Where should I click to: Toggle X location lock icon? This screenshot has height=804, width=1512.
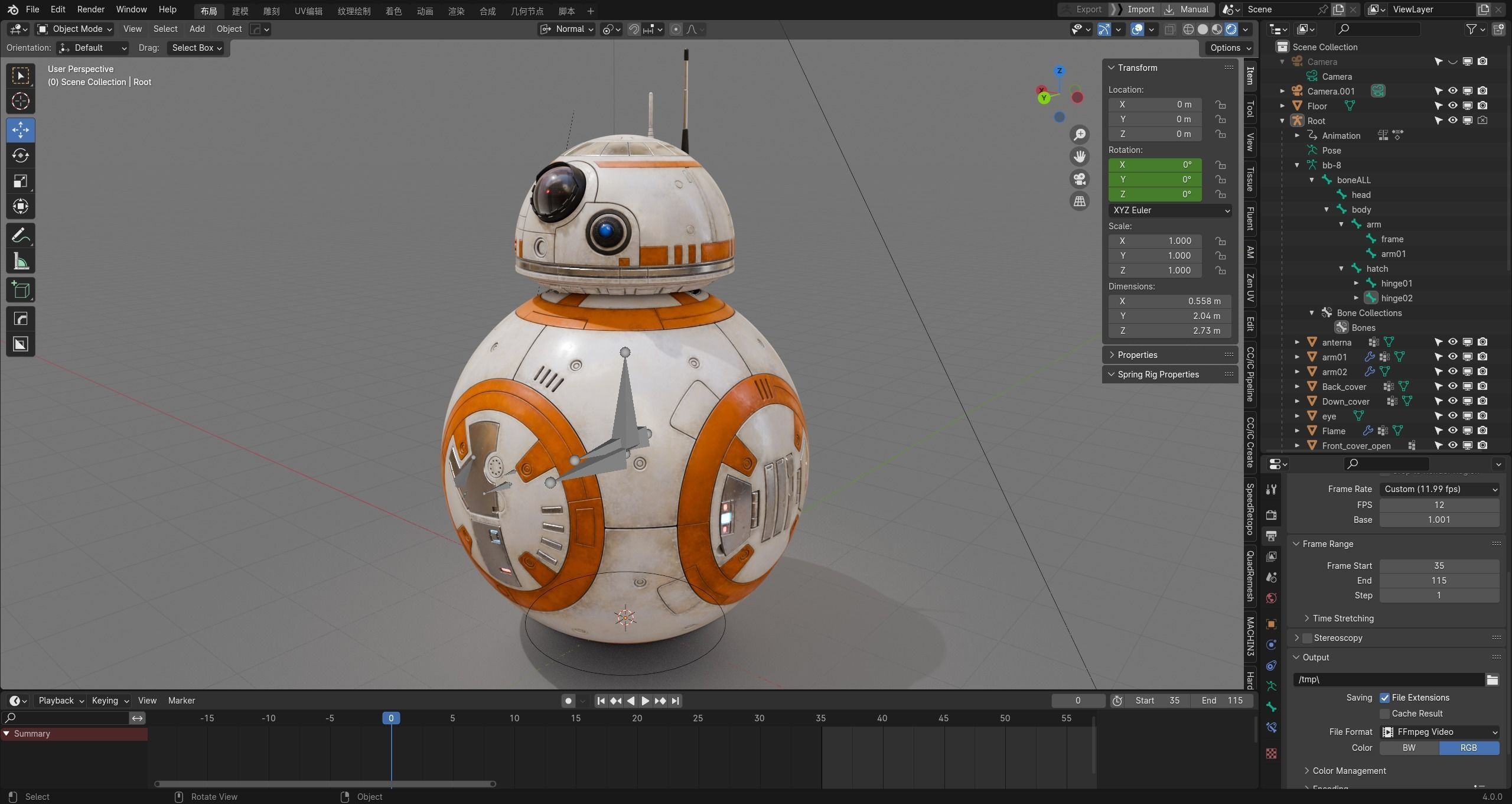[x=1220, y=105]
